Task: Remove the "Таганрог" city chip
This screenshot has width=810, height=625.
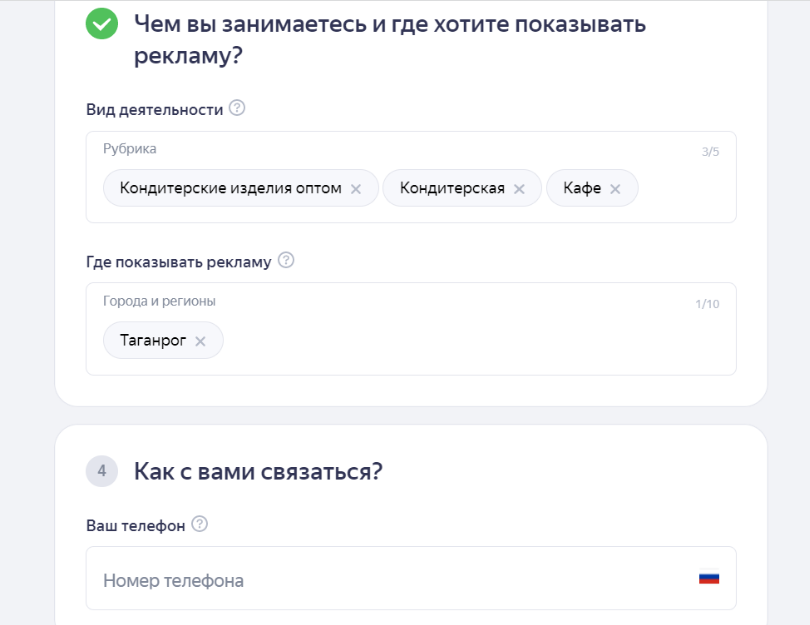Action: 200,341
